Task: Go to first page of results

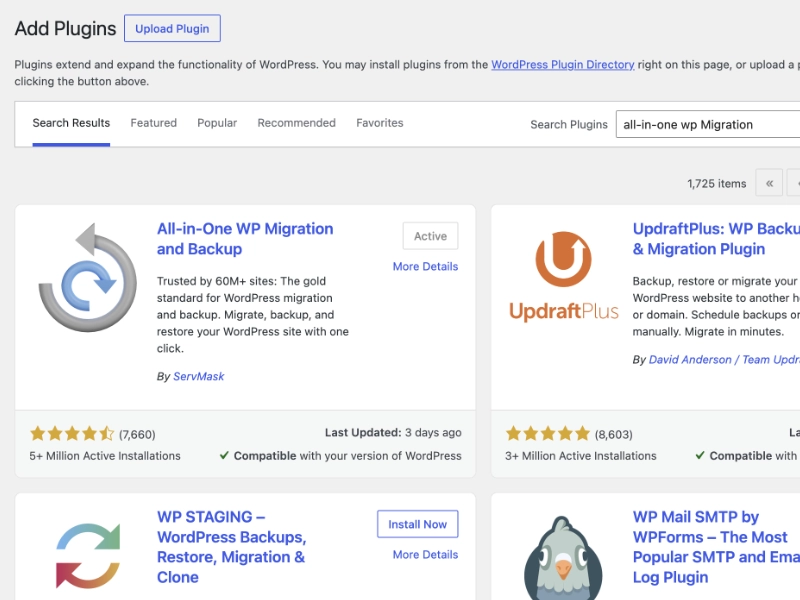Action: tap(769, 183)
